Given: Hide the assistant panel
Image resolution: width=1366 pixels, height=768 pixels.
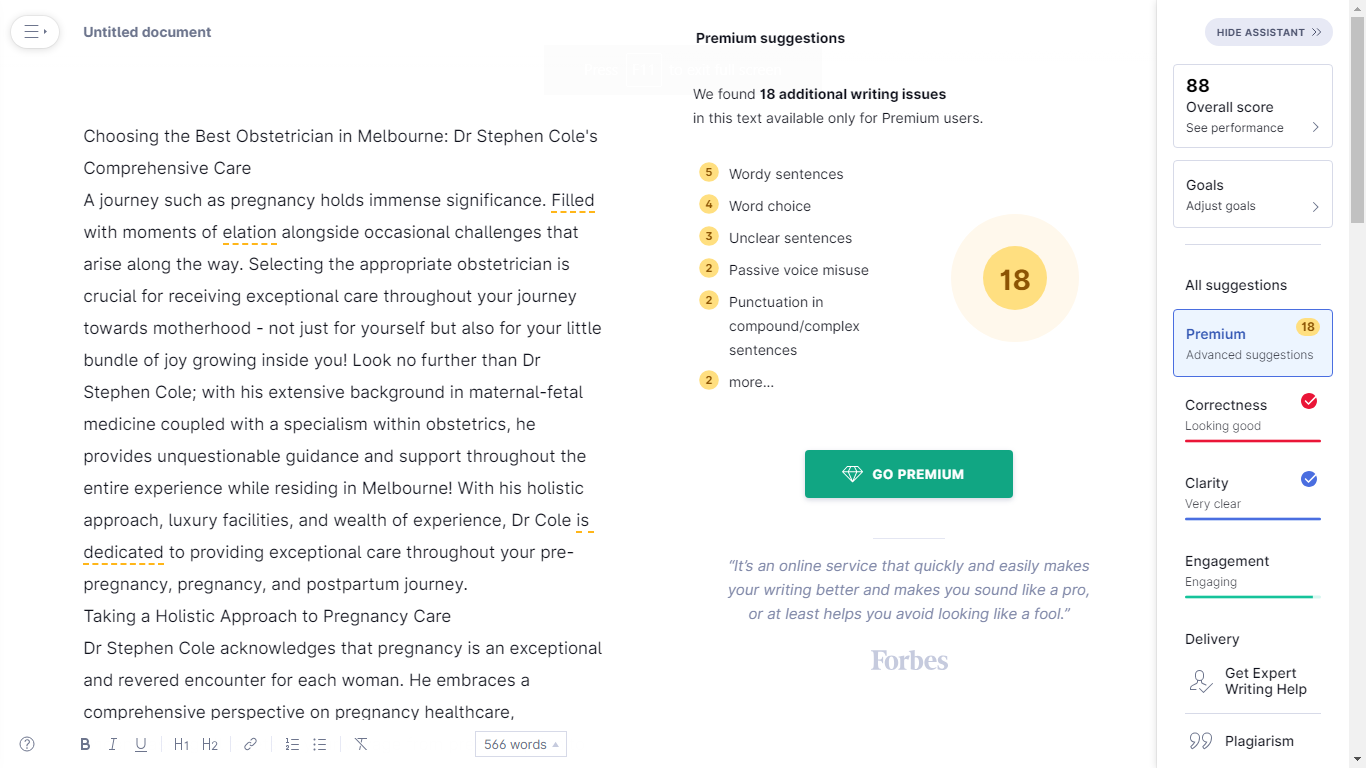Looking at the screenshot, I should click(x=1268, y=32).
